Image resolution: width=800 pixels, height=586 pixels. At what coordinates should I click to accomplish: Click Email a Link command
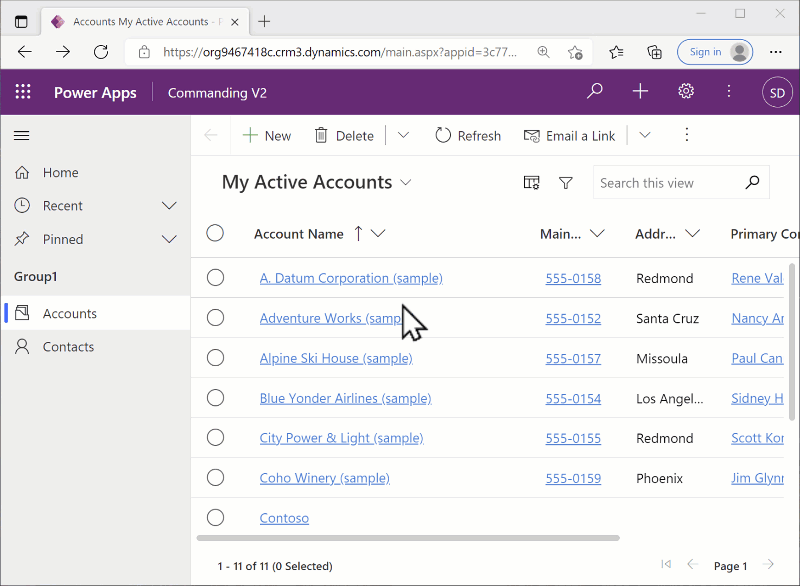tap(569, 136)
